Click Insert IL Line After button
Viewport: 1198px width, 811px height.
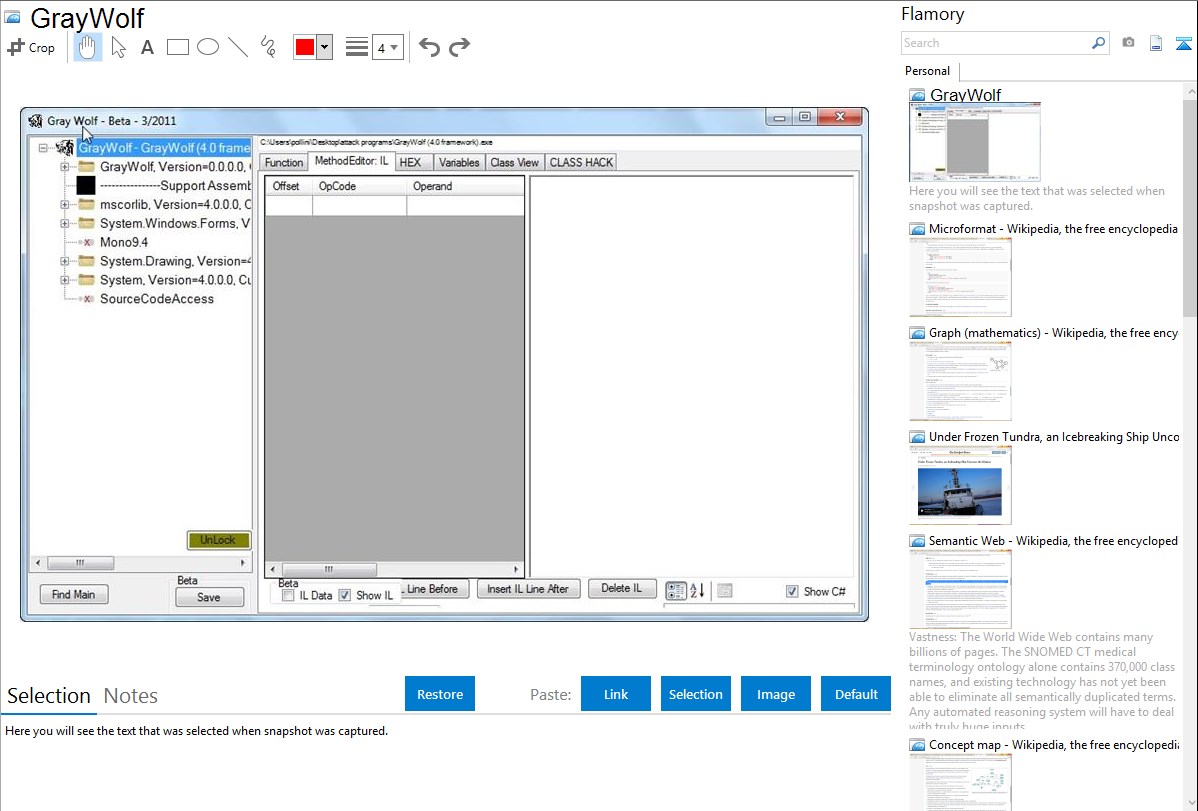click(528, 589)
